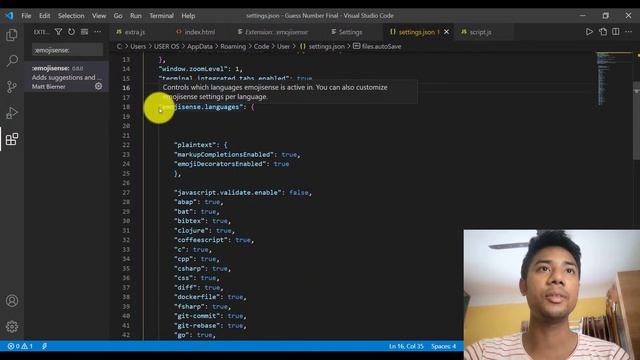The width and height of the screenshot is (640, 360).
Task: Click the settings.json breadcrumb segment
Action: coord(322,47)
